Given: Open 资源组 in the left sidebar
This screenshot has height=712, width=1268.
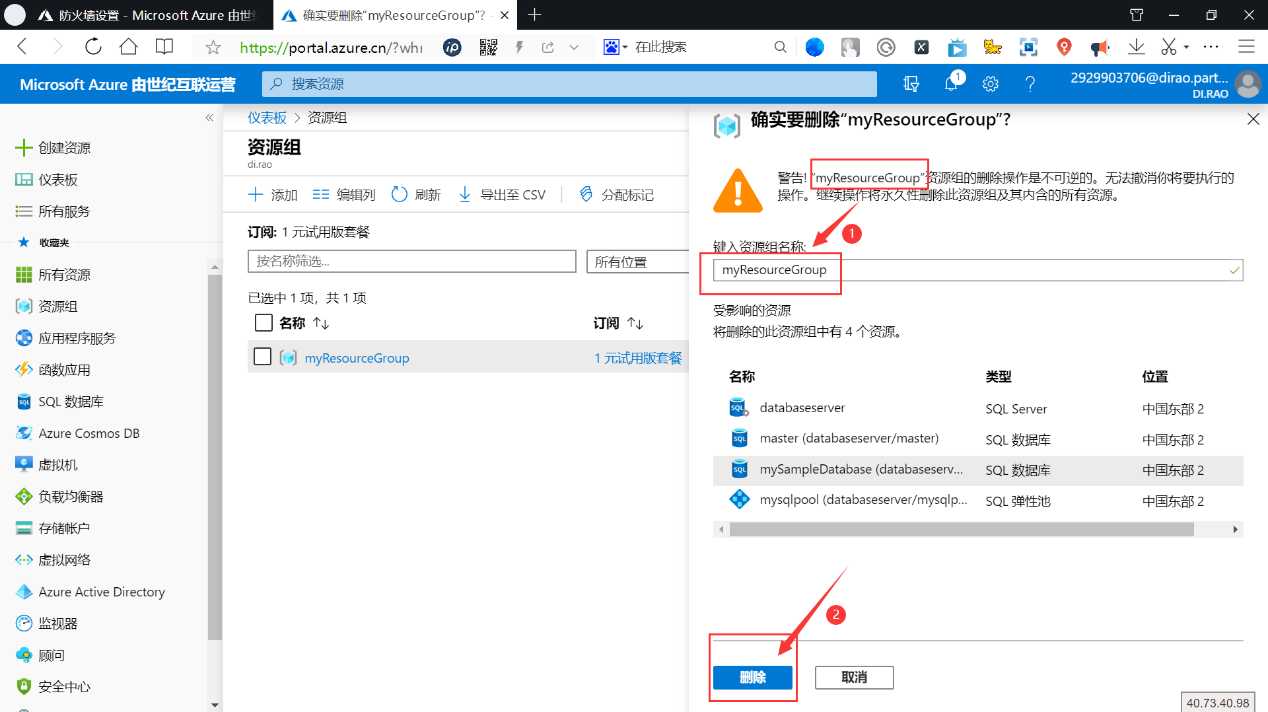Looking at the screenshot, I should pos(58,307).
